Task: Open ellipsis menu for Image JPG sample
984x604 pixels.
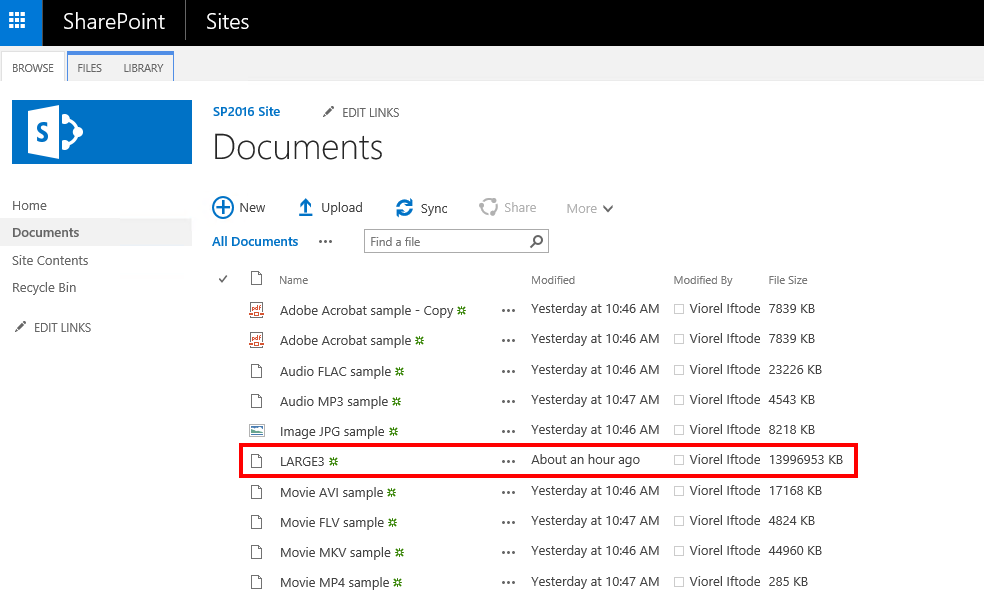Action: (508, 431)
